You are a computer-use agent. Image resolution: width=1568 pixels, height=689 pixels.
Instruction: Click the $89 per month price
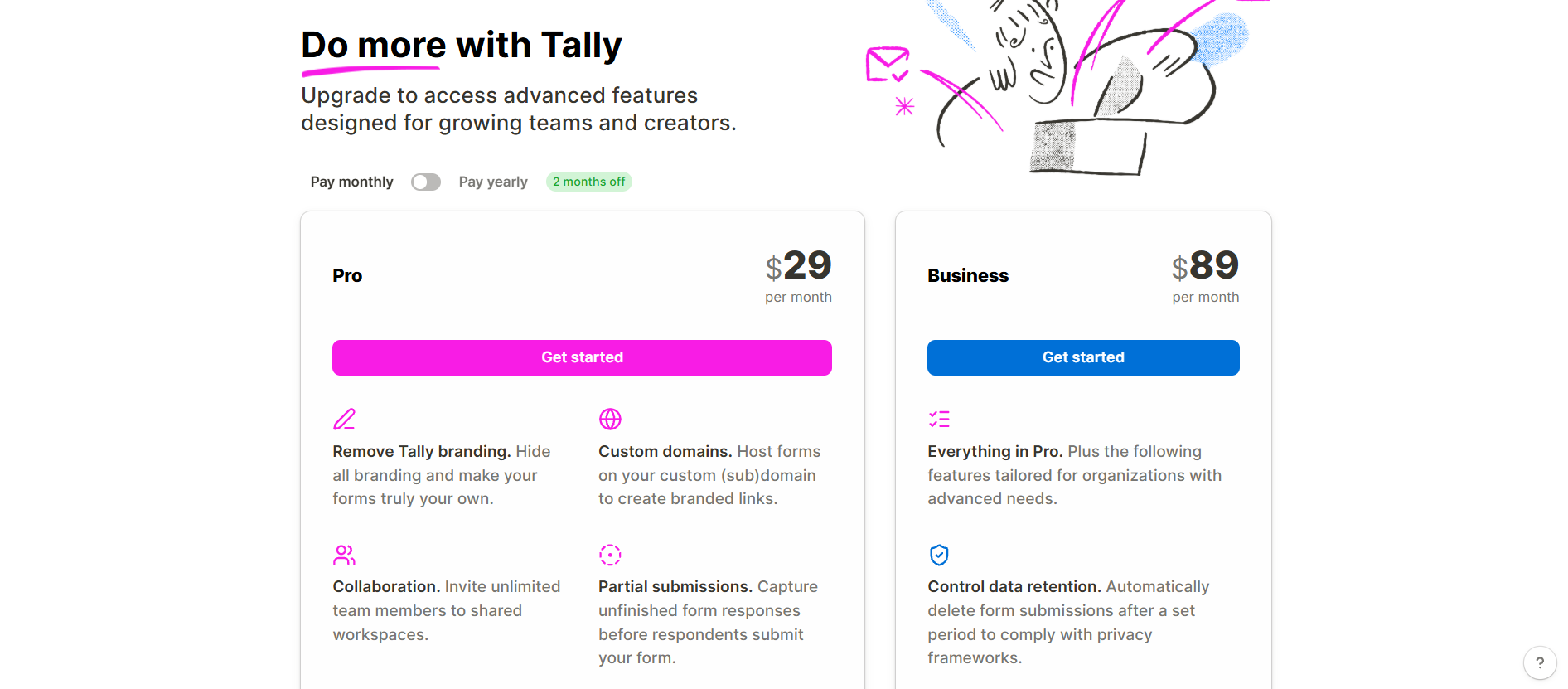pos(1206,267)
